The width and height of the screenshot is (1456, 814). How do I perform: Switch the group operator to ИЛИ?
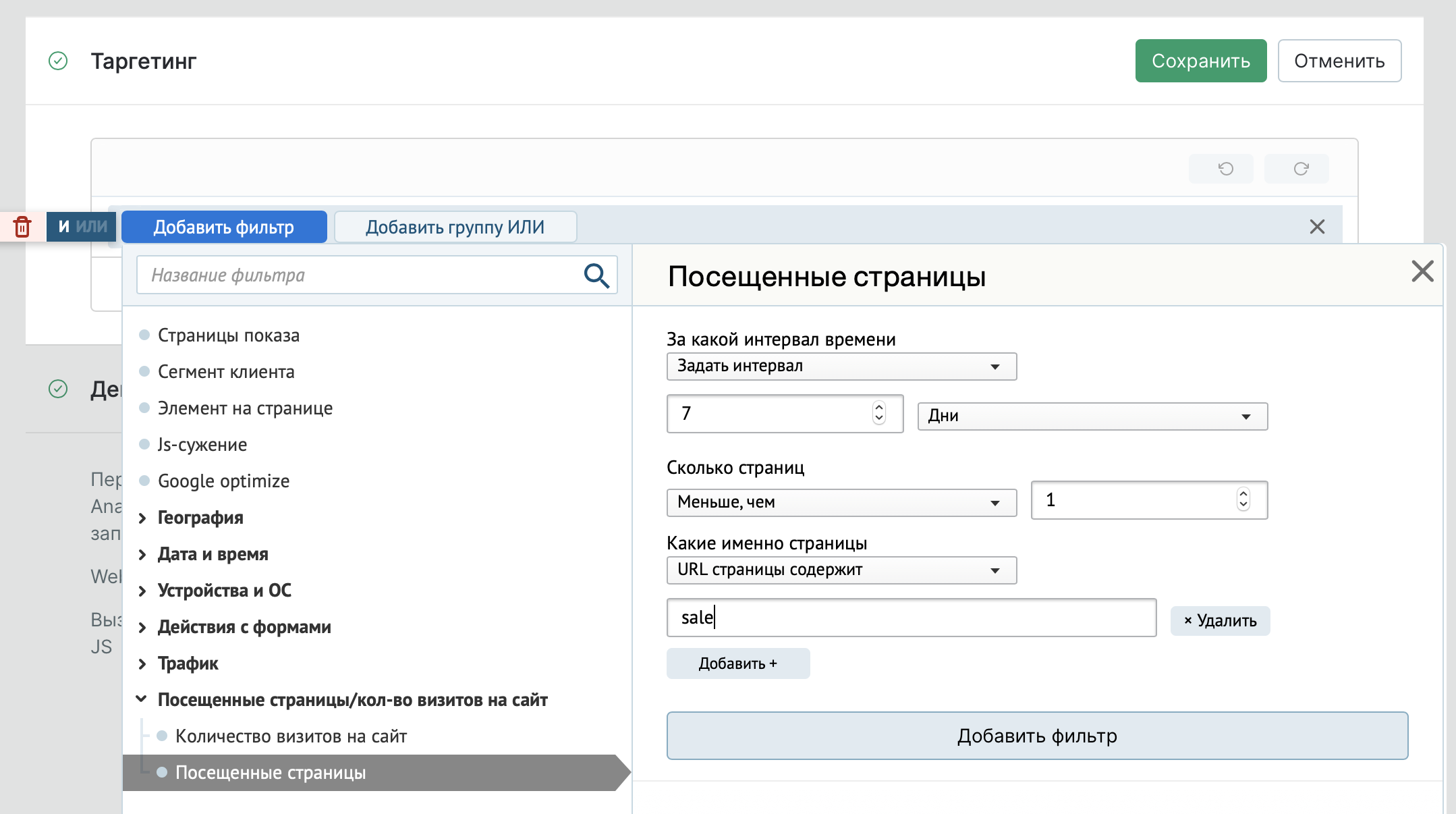coord(92,227)
